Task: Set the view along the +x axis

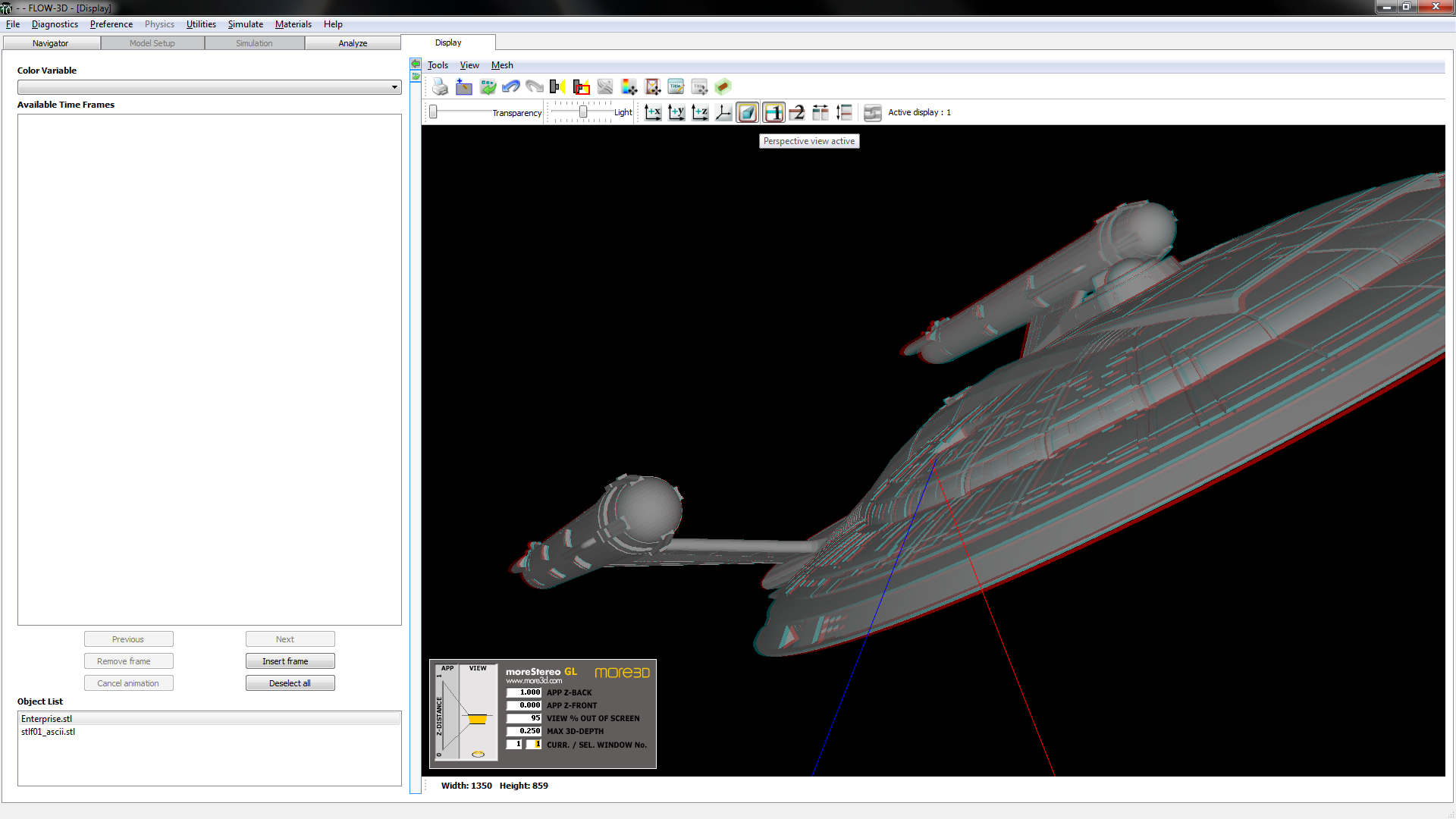Action: pyautogui.click(x=653, y=113)
